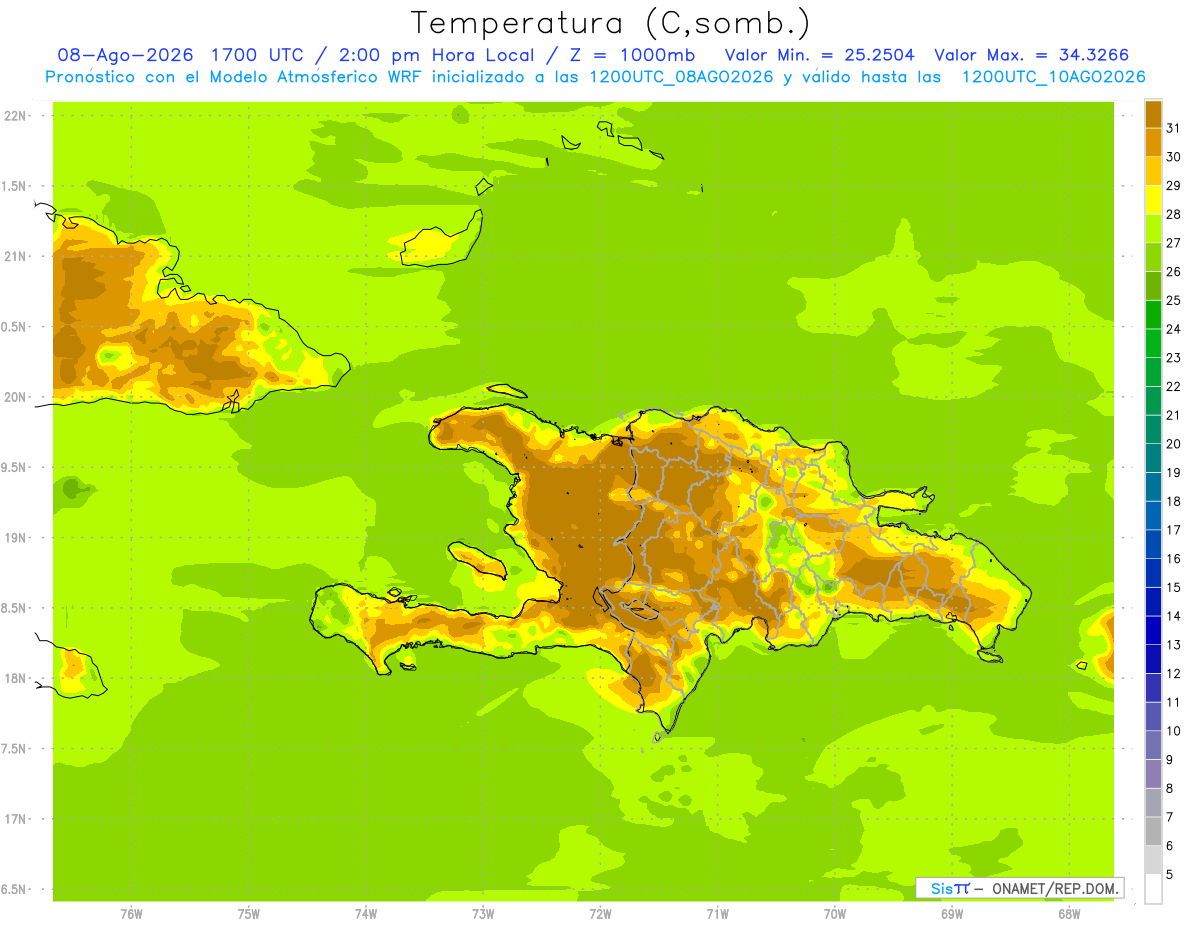Click the '1200UTC_10AGO2026' valid-until time
Screen dimensions: 1200x927
pos(1053,77)
